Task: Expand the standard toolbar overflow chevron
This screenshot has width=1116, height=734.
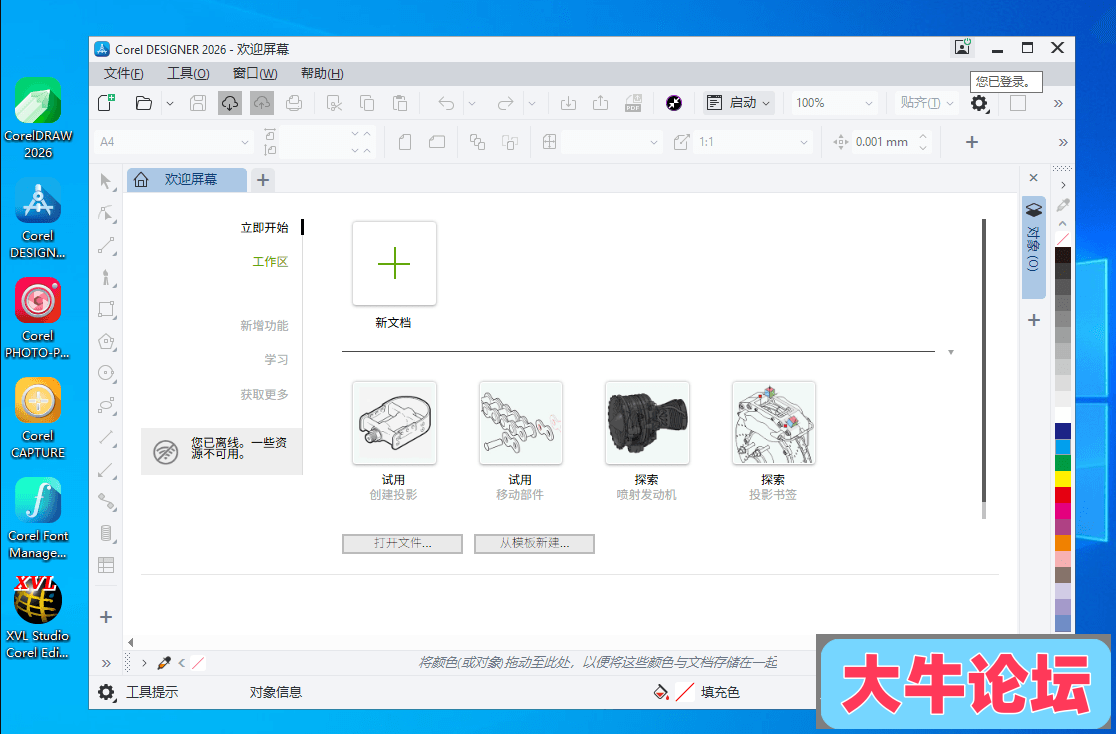Action: [1058, 103]
